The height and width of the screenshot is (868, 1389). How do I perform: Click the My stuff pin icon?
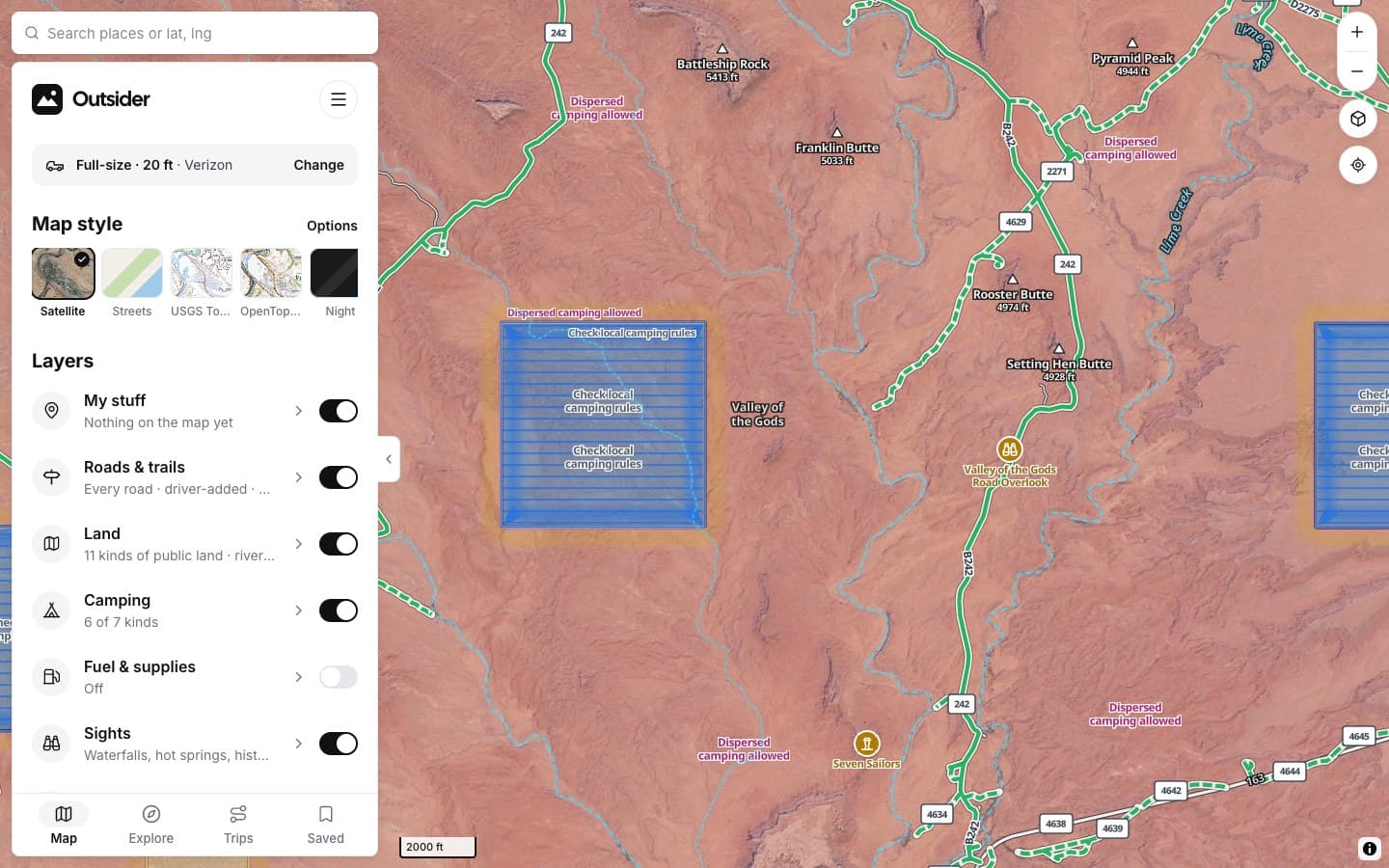[52, 411]
